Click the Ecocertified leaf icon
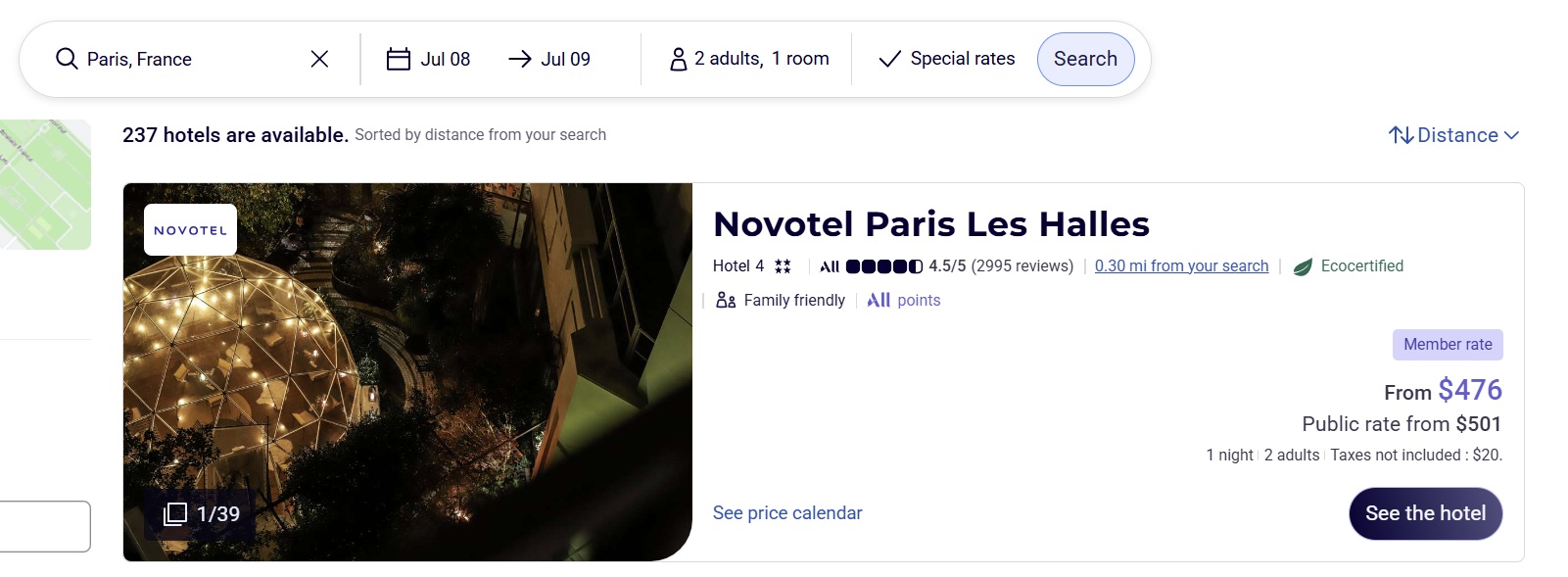This screenshot has height=577, width=1568. click(x=1303, y=266)
